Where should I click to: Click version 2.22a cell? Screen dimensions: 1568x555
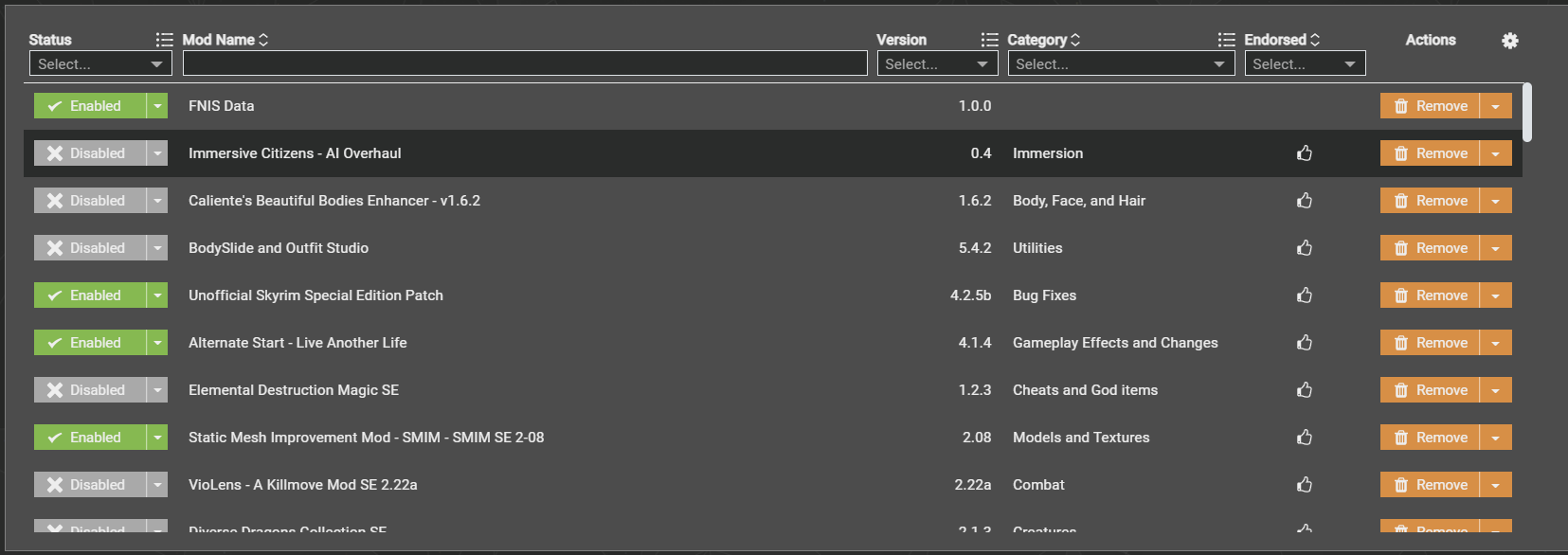pyautogui.click(x=972, y=484)
